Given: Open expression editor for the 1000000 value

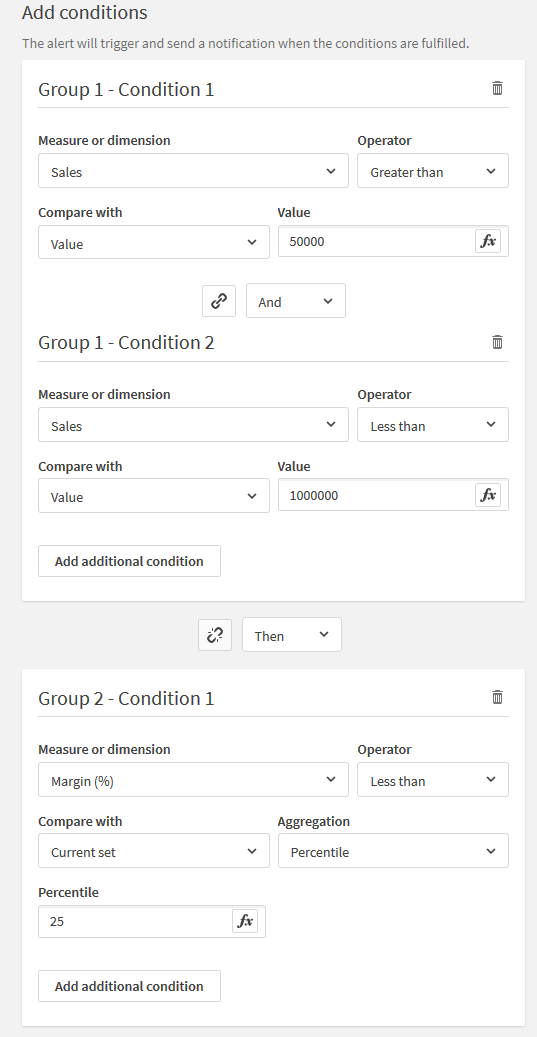Looking at the screenshot, I should pos(488,495).
